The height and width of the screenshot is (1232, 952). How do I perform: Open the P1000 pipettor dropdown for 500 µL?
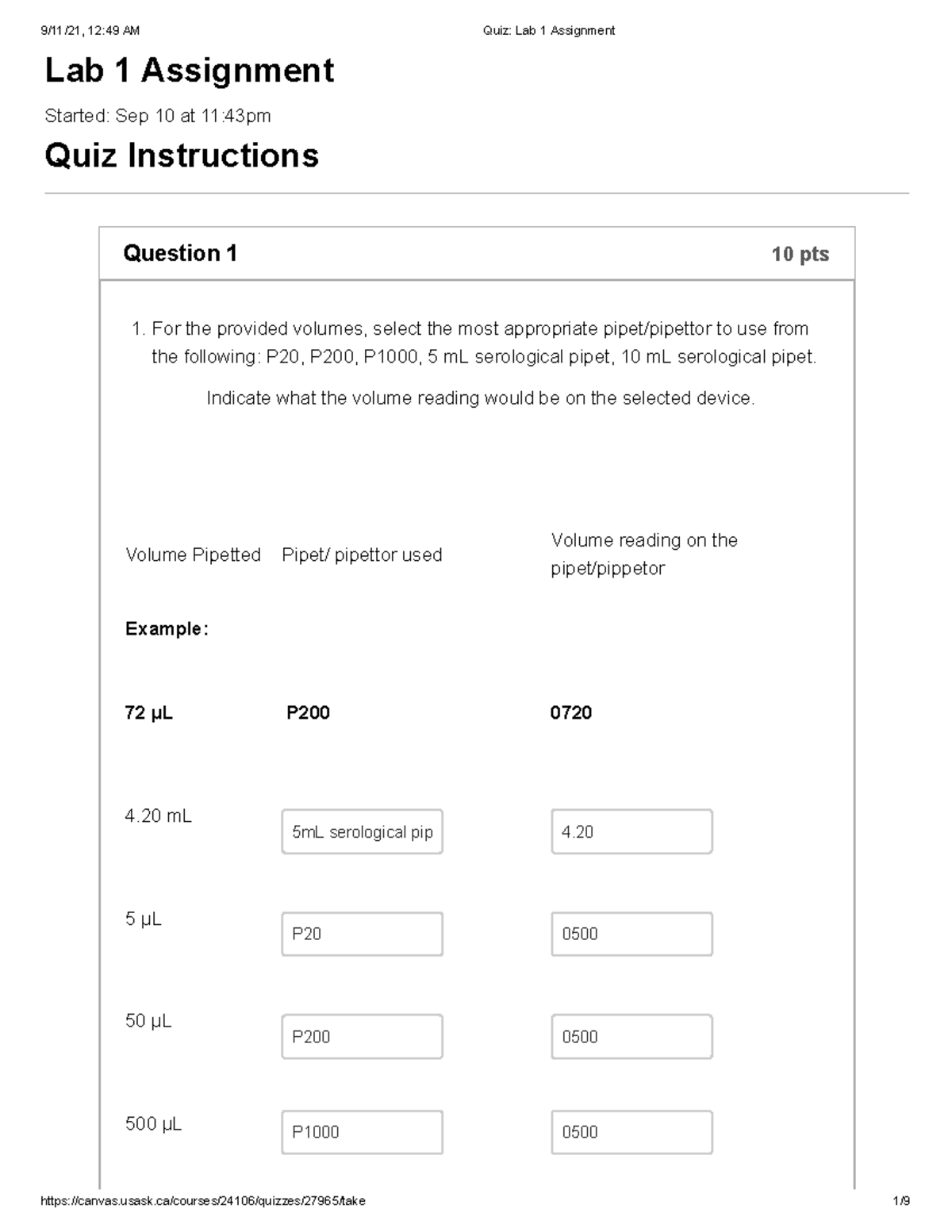pyautogui.click(x=361, y=1132)
